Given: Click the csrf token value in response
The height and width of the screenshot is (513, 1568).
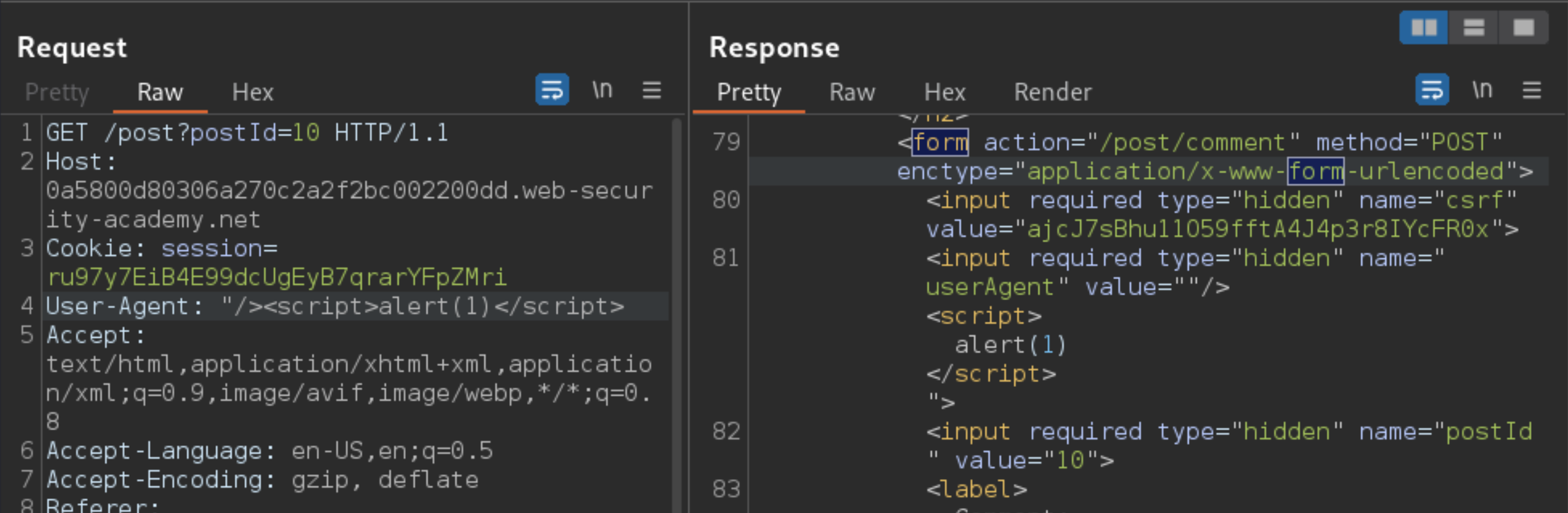Looking at the screenshot, I should tap(1257, 229).
